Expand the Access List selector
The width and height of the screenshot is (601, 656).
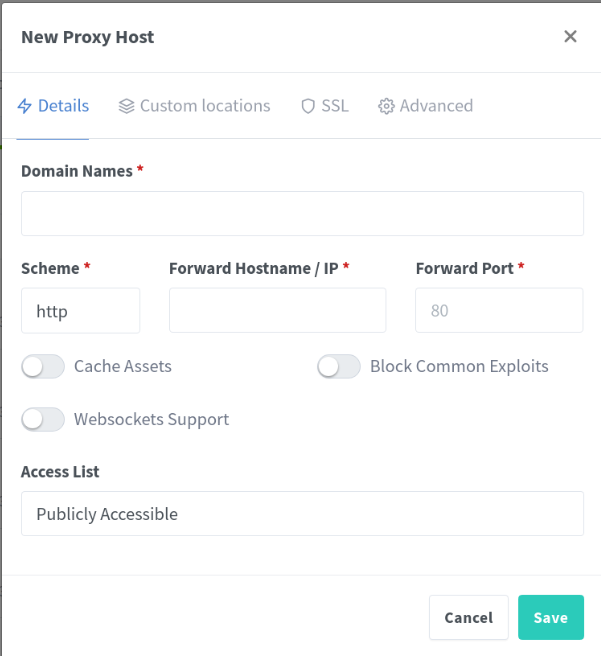pyautogui.click(x=302, y=514)
